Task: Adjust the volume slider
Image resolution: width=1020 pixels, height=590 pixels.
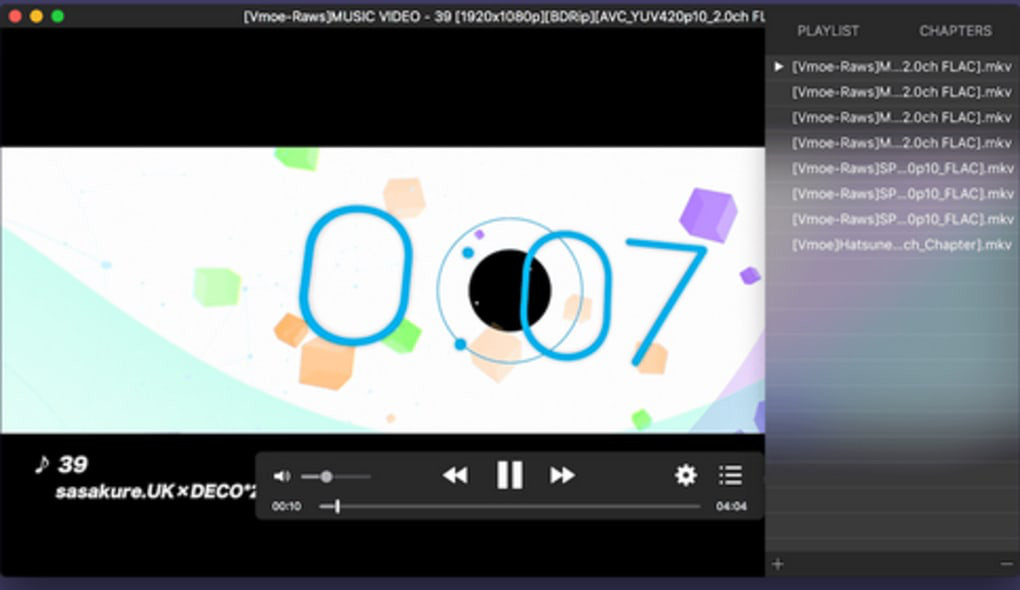Action: coord(336,477)
